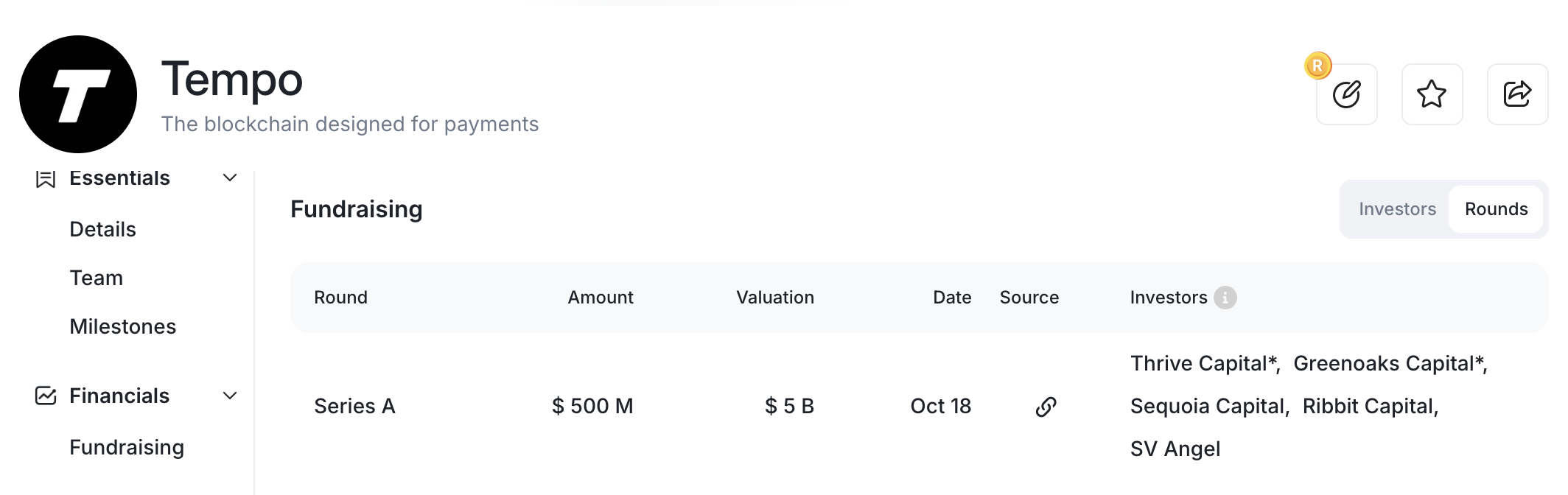Go to the Team section
This screenshot has width=1568, height=495.
coord(97,278)
